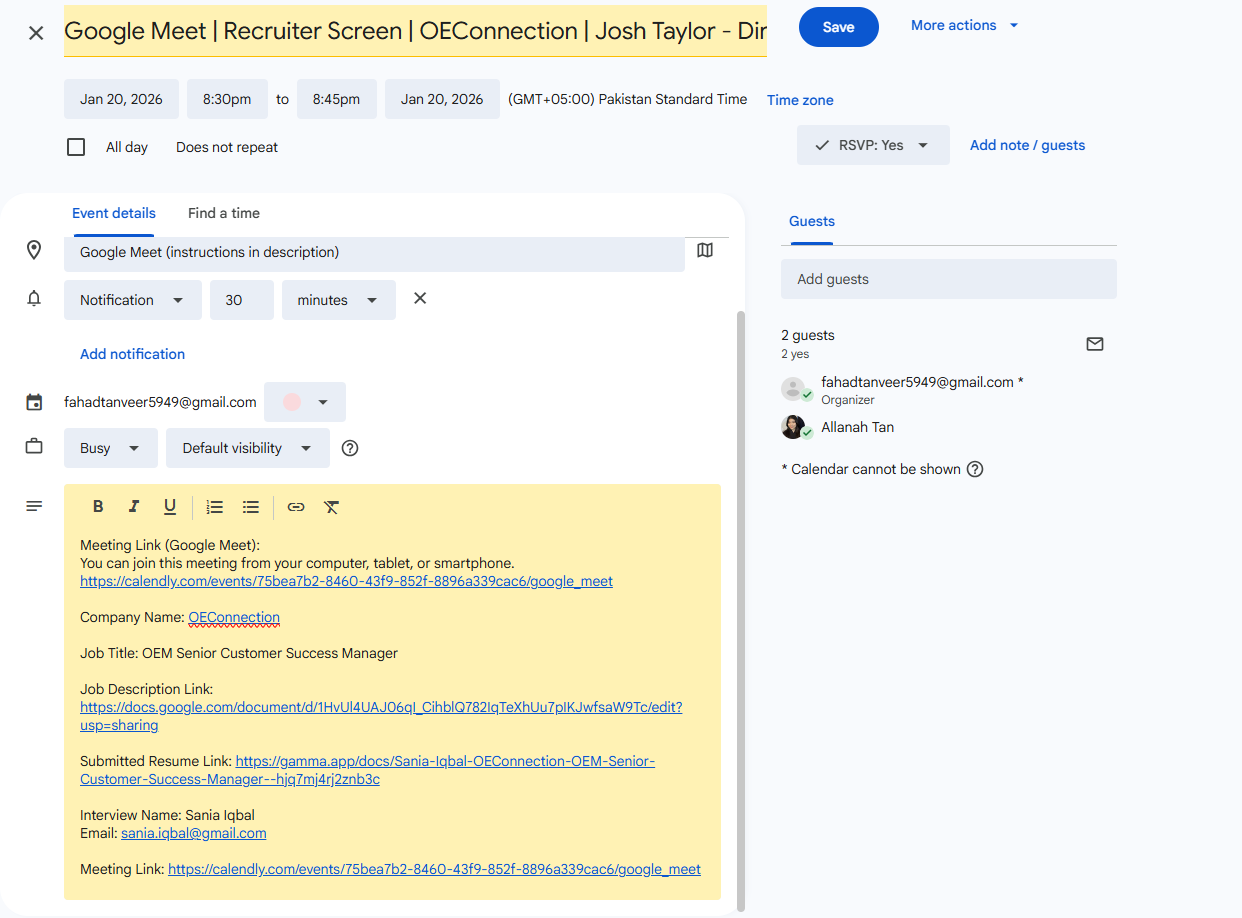Switch to the Event details tab
The image size is (1242, 918).
[x=114, y=213]
